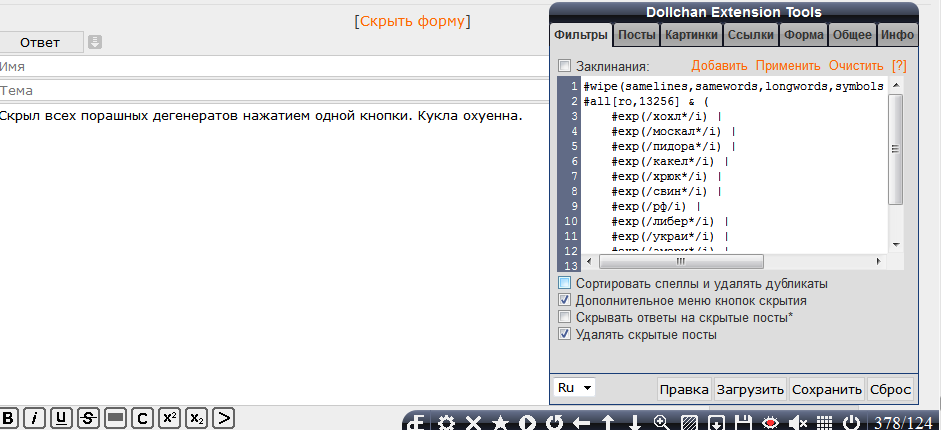Apply bold formatting with the B button
The height and width of the screenshot is (430, 941).
(x=9, y=418)
